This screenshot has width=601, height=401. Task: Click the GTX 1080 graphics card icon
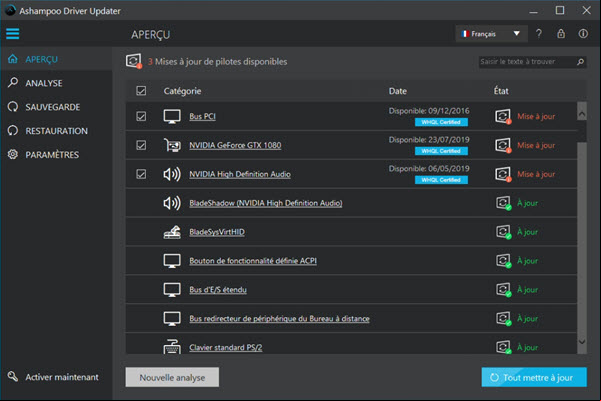click(x=172, y=145)
